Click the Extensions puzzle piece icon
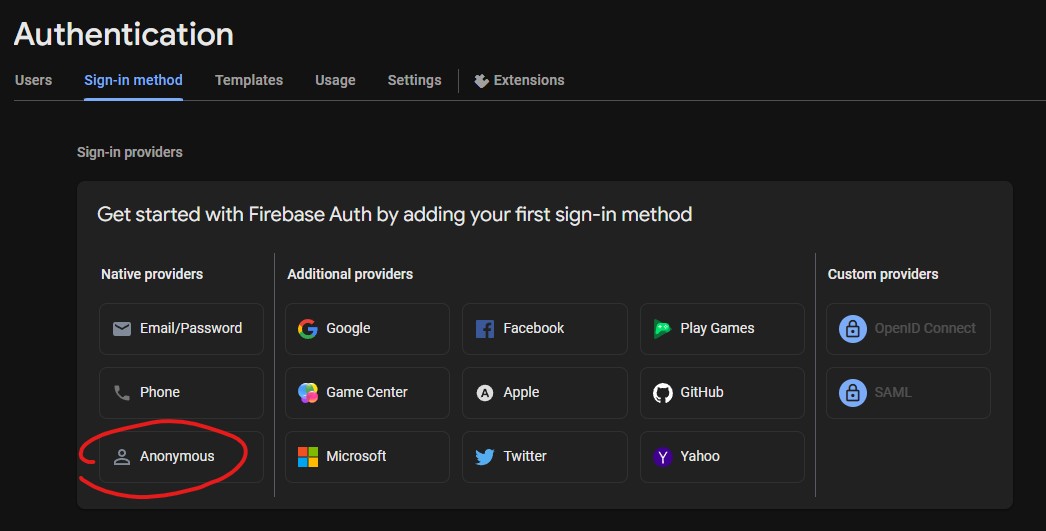This screenshot has height=531, width=1046. click(x=481, y=81)
